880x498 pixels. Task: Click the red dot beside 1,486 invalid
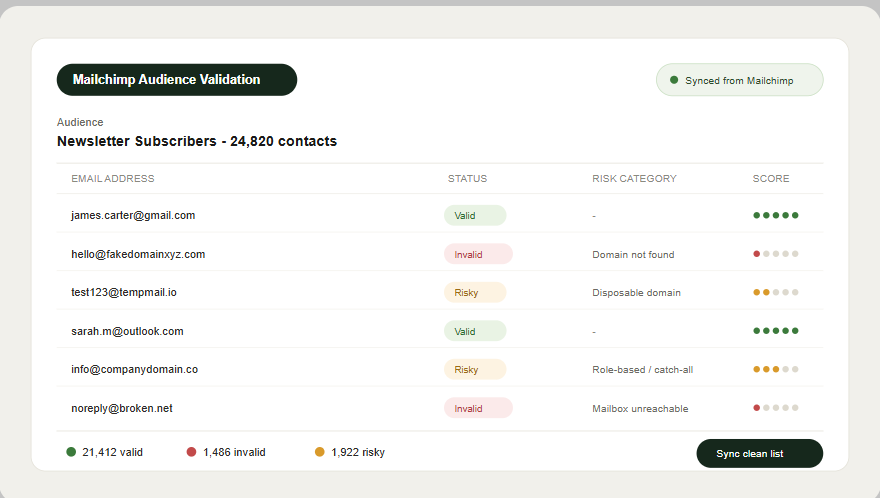[191, 452]
